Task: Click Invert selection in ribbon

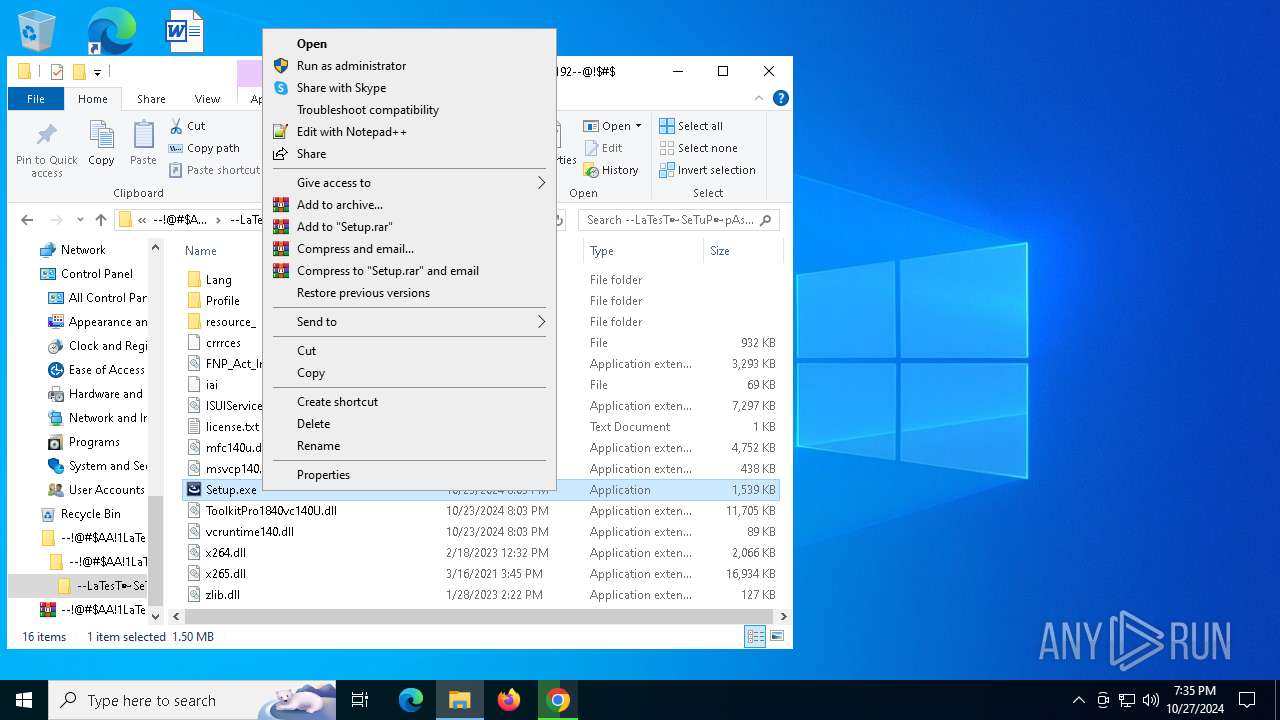Action: coord(707,170)
